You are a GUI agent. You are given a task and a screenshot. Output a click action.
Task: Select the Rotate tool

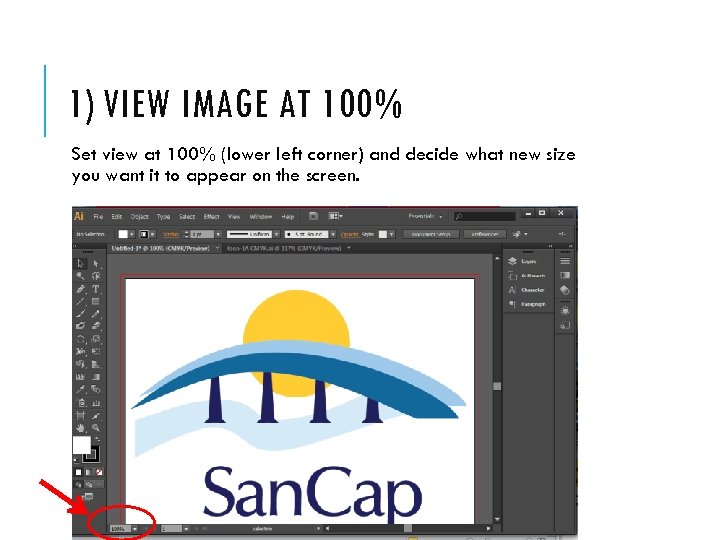pyautogui.click(x=80, y=339)
